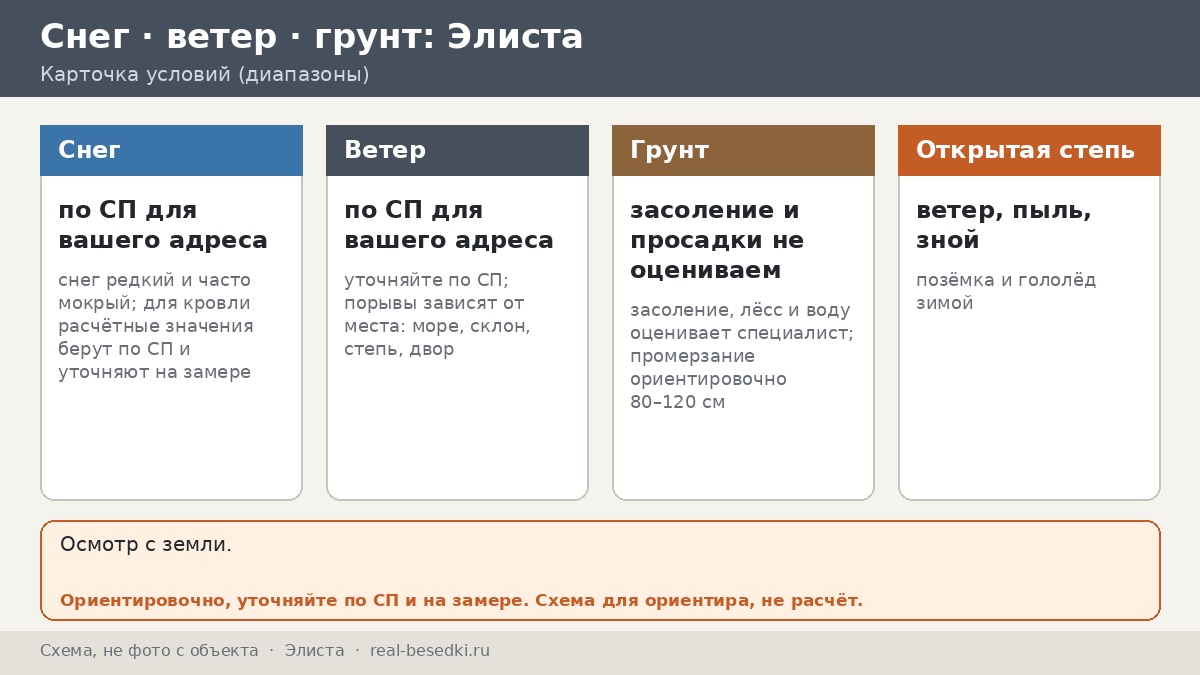Click footer city name 'Элиста'
The image size is (1200, 675).
[x=314, y=651]
